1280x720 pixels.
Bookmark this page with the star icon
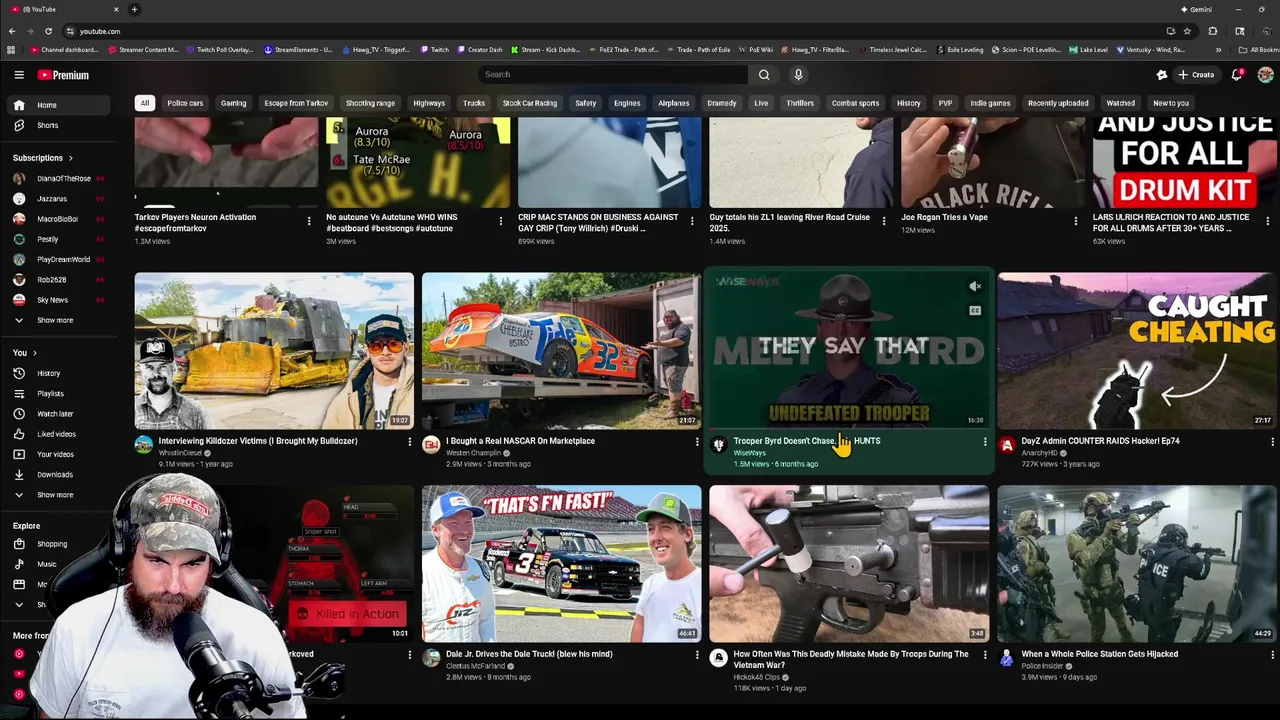[x=1187, y=31]
